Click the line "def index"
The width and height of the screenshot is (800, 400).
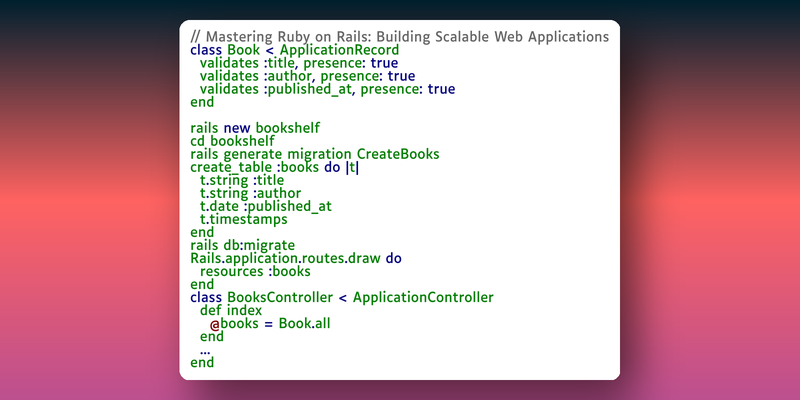point(231,310)
